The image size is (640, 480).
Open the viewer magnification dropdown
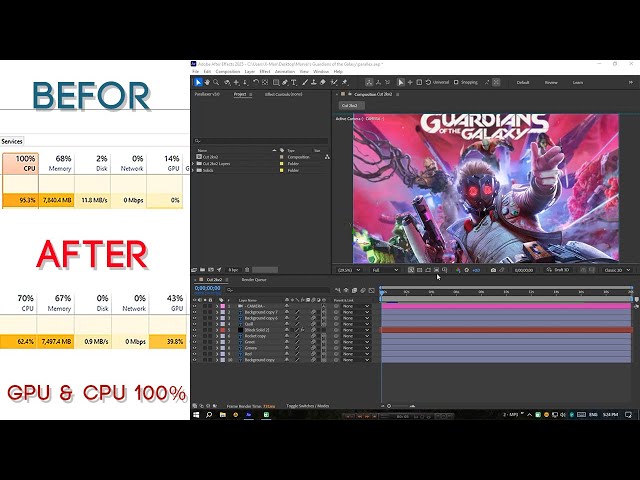(349, 270)
